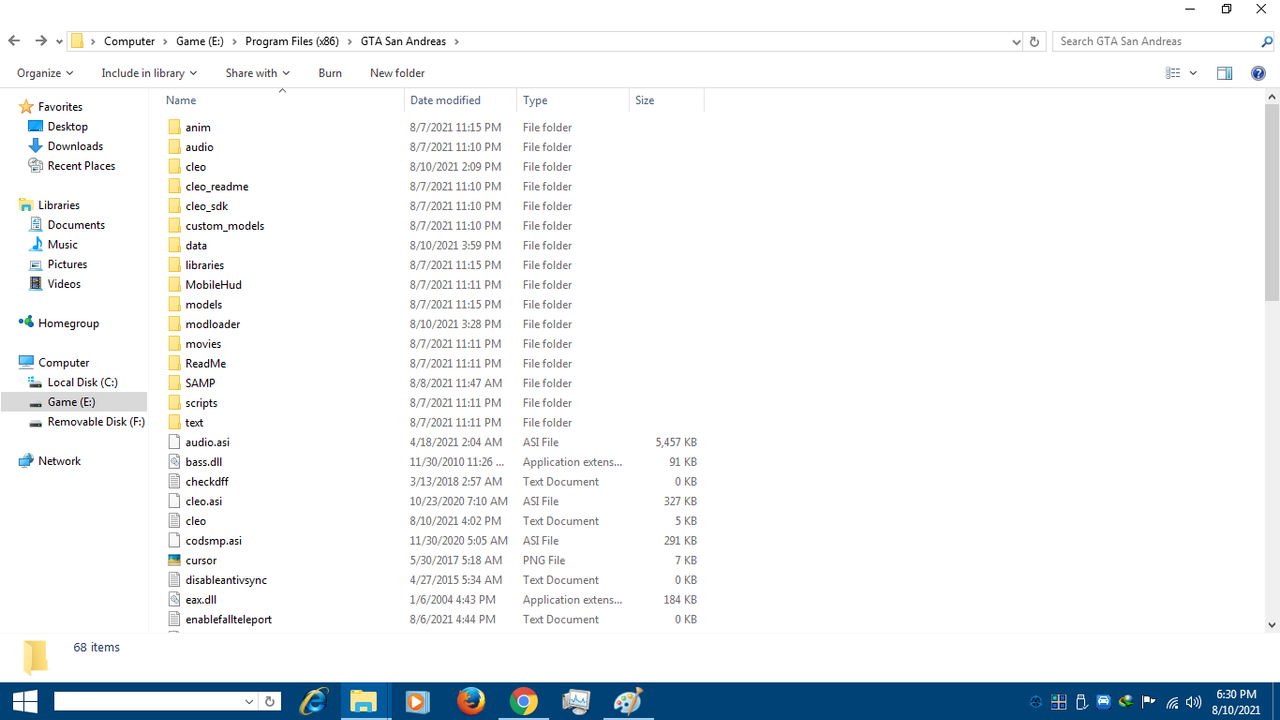Click the search magnifier icon
Image resolution: width=1280 pixels, height=720 pixels.
(1267, 41)
